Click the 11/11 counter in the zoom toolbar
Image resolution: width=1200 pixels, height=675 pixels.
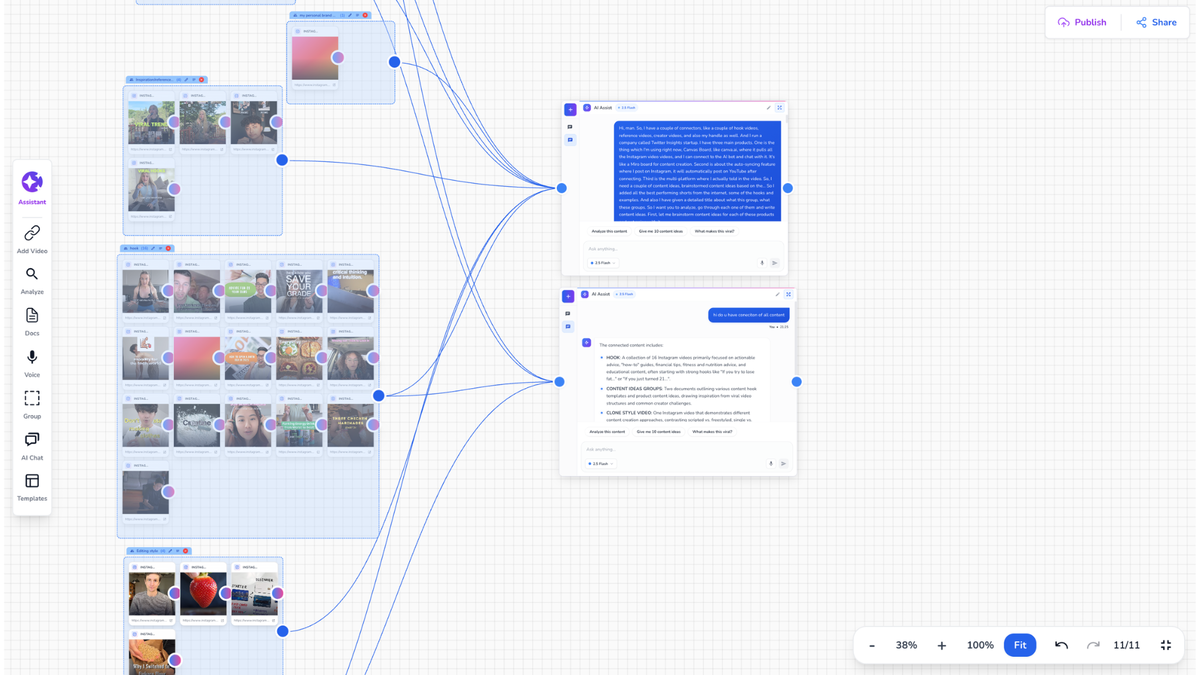tap(1127, 645)
